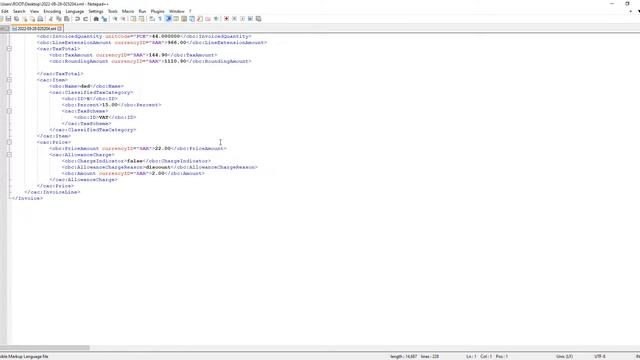This screenshot has height=360, width=640.
Task: Open Define Your Language toolbar icon
Action: 176,19
